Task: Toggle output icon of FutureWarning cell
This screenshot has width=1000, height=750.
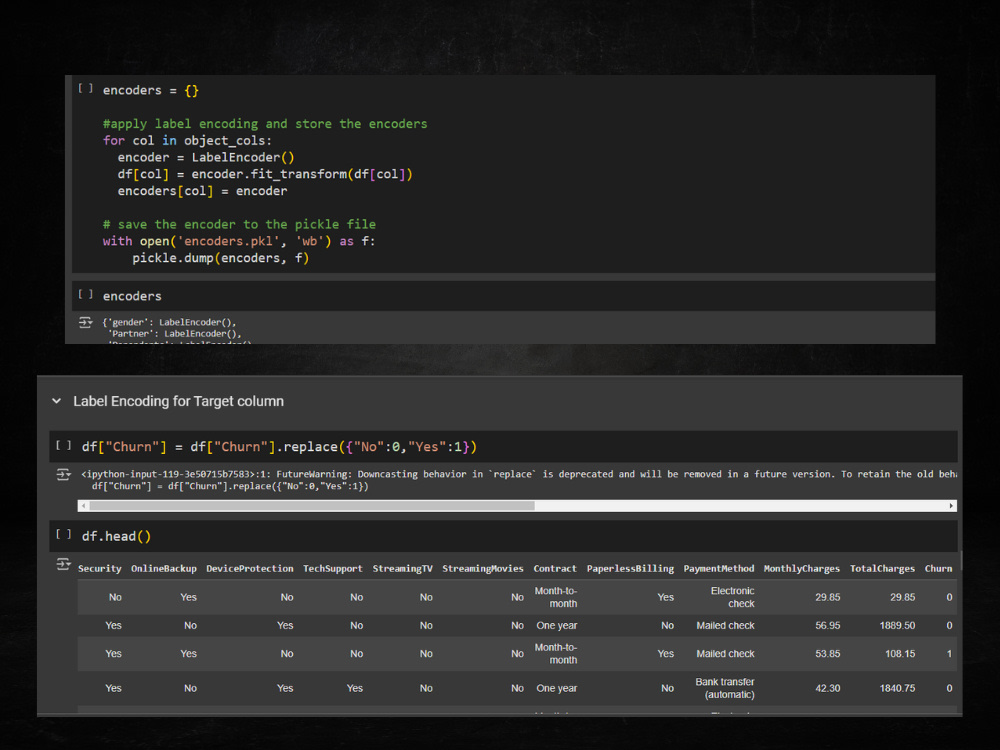Action: coord(63,474)
